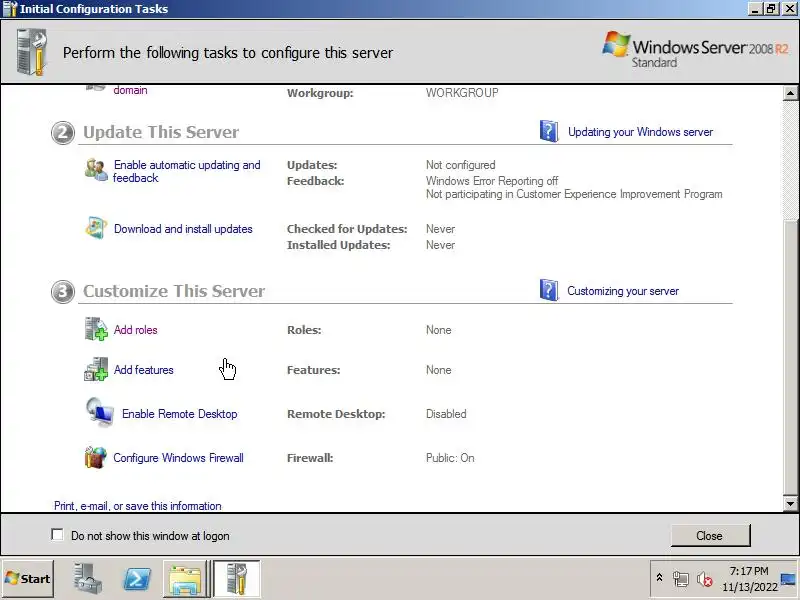Open Server Manager from the taskbar
The width and height of the screenshot is (800, 600).
(x=87, y=579)
